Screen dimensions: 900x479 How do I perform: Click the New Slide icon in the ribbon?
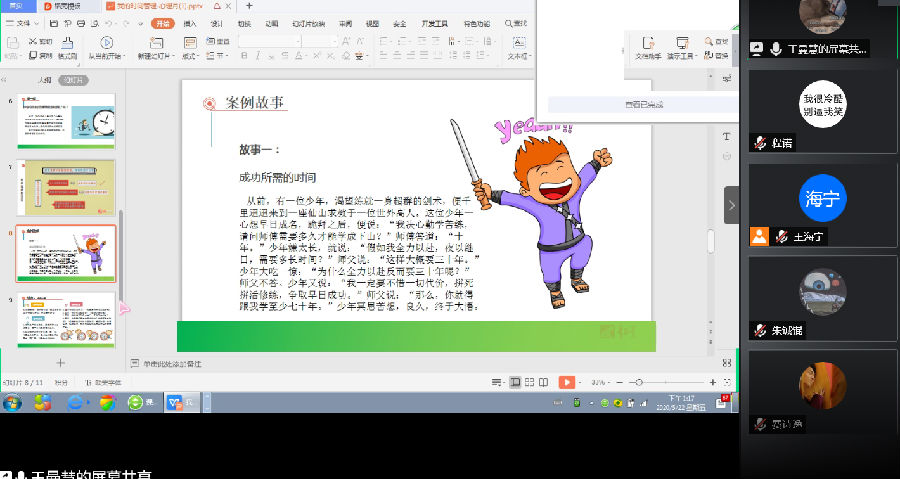[156, 43]
